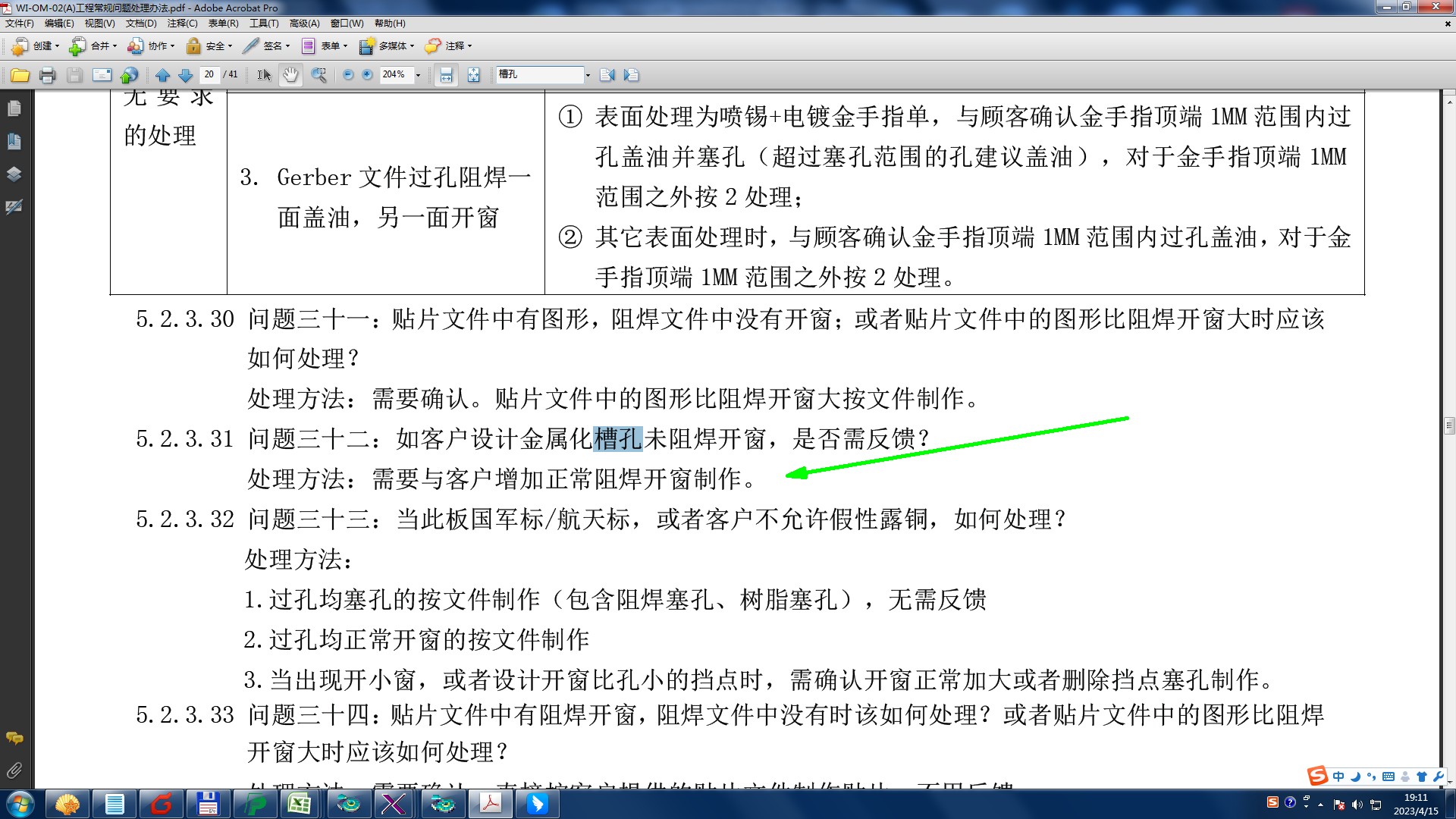Screen dimensions: 1456x819
Task: Open the zoom percentage dropdown arrow
Action: coord(418,75)
